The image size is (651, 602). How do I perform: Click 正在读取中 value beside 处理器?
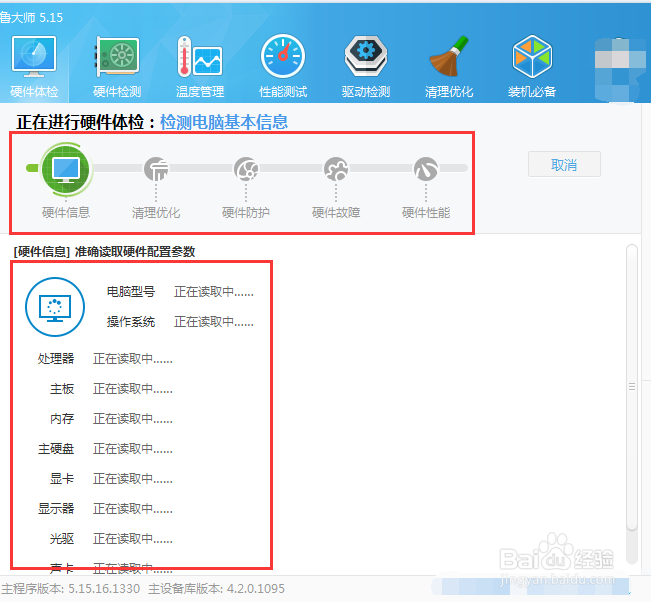(133, 359)
